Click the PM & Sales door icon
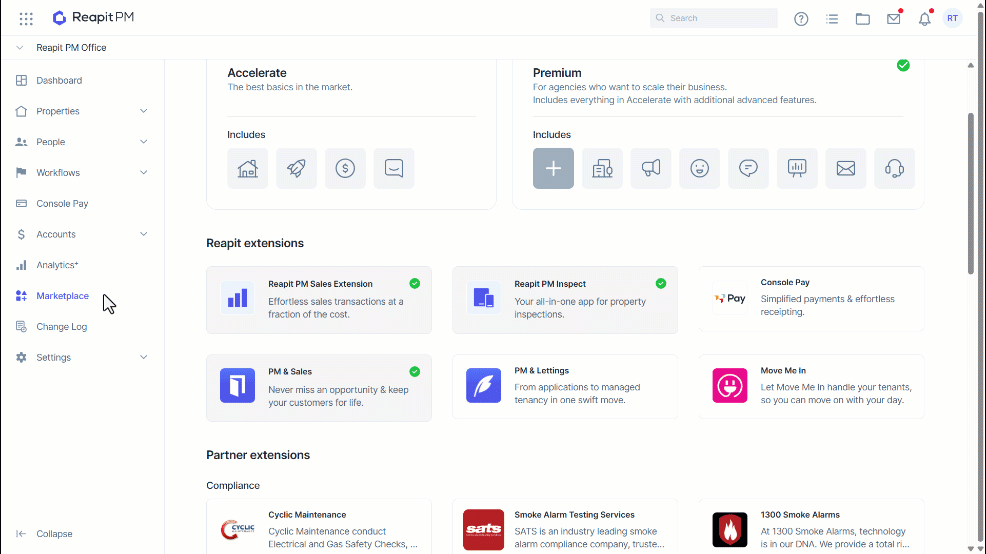986x554 pixels. pyautogui.click(x=237, y=385)
